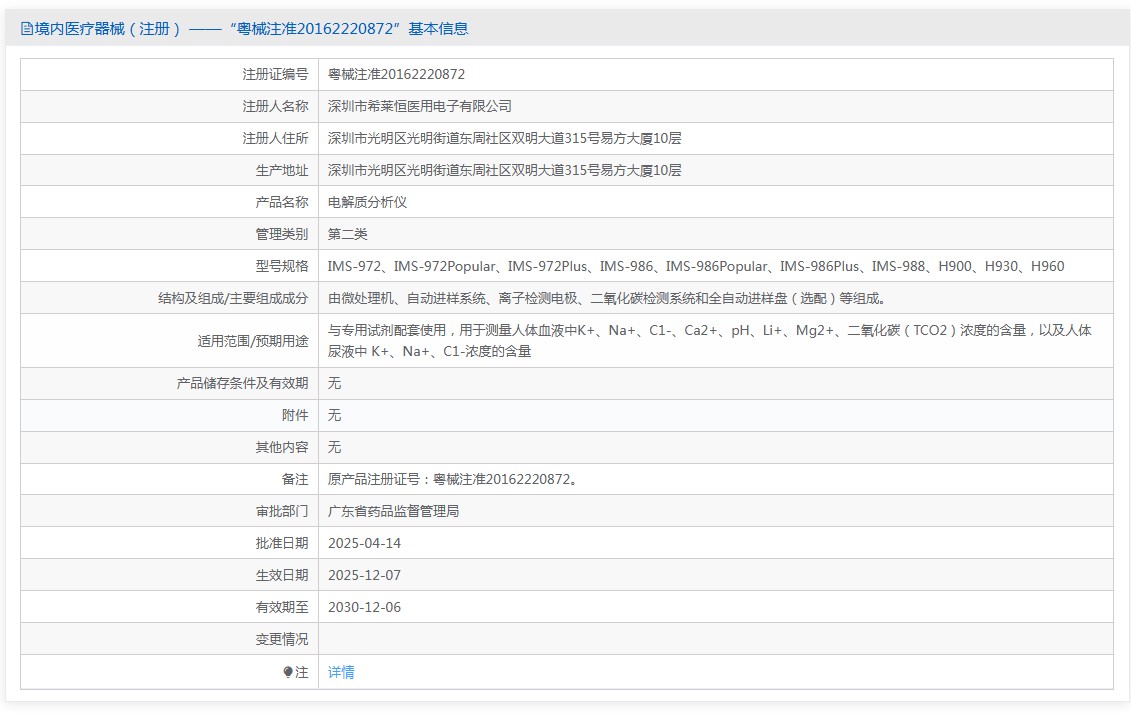1131x713 pixels.
Task: Click the document icon beside the page title
Action: 26,29
